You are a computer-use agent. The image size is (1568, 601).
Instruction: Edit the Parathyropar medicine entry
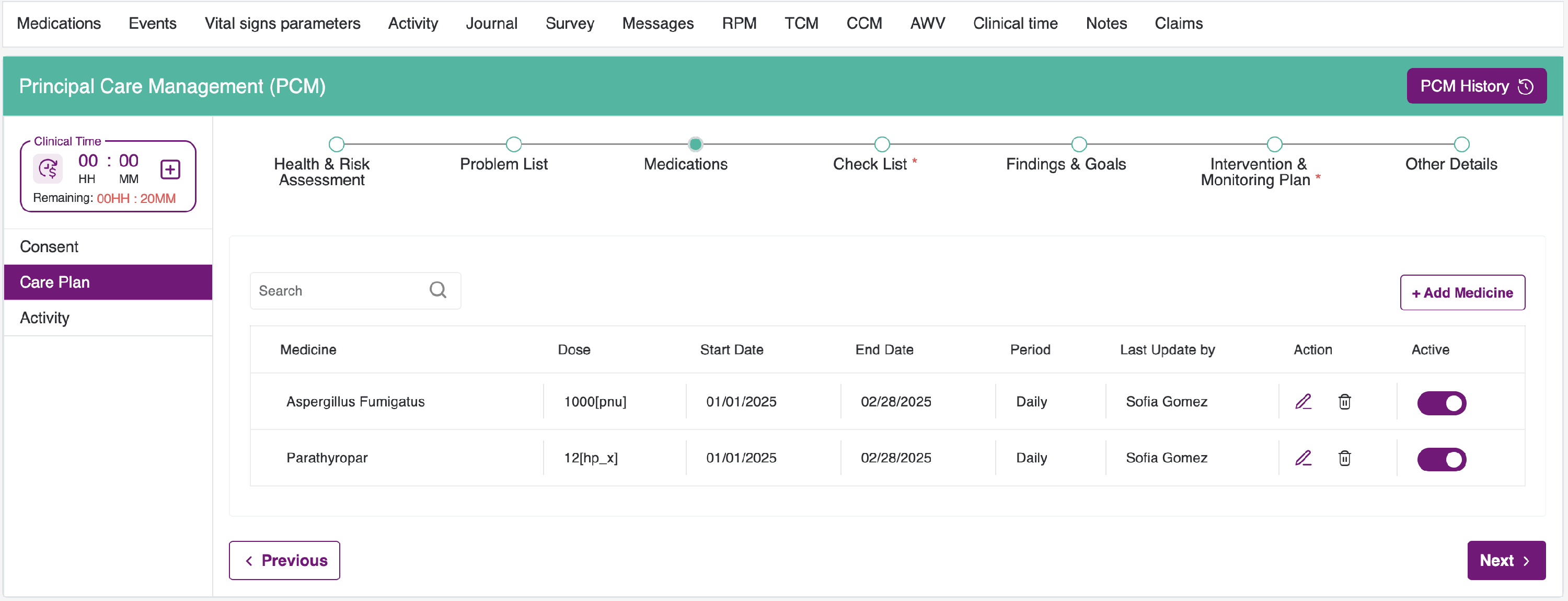(x=1302, y=458)
